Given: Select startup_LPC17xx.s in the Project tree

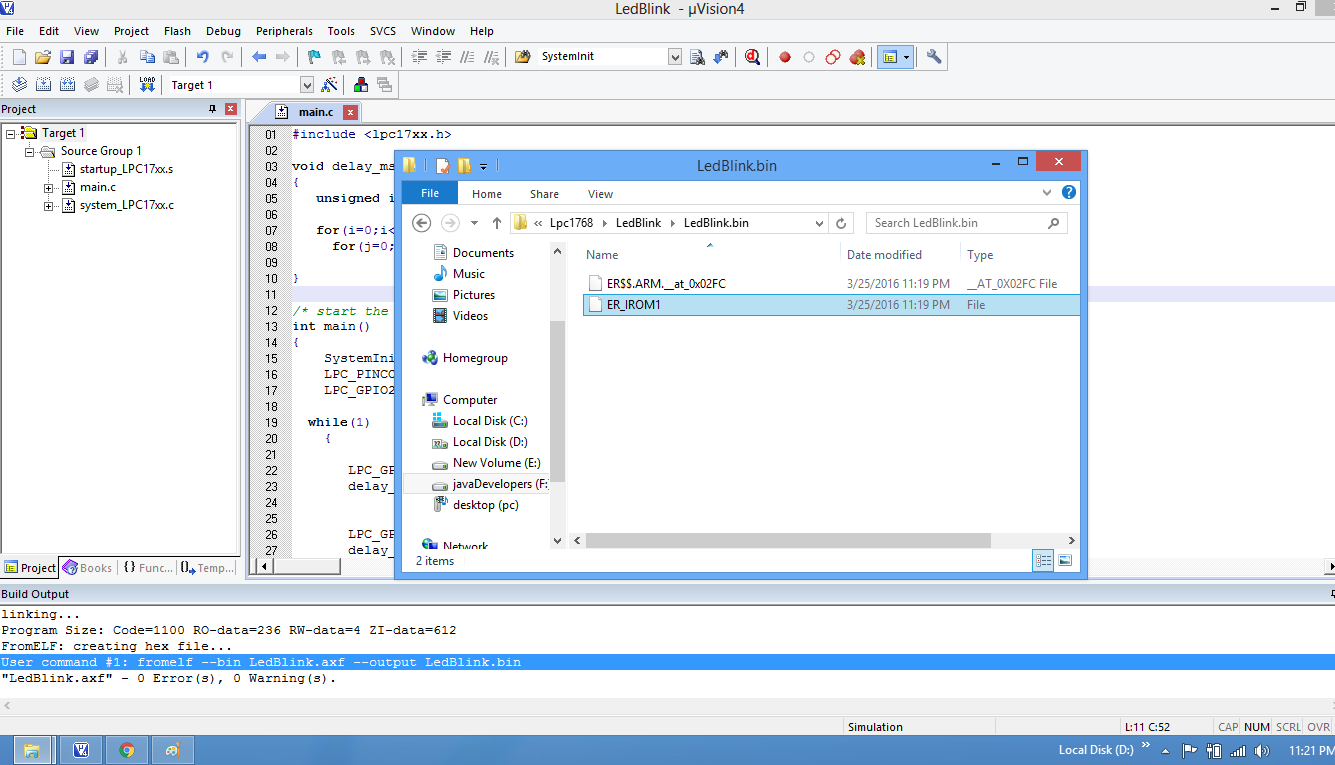Looking at the screenshot, I should click(126, 169).
